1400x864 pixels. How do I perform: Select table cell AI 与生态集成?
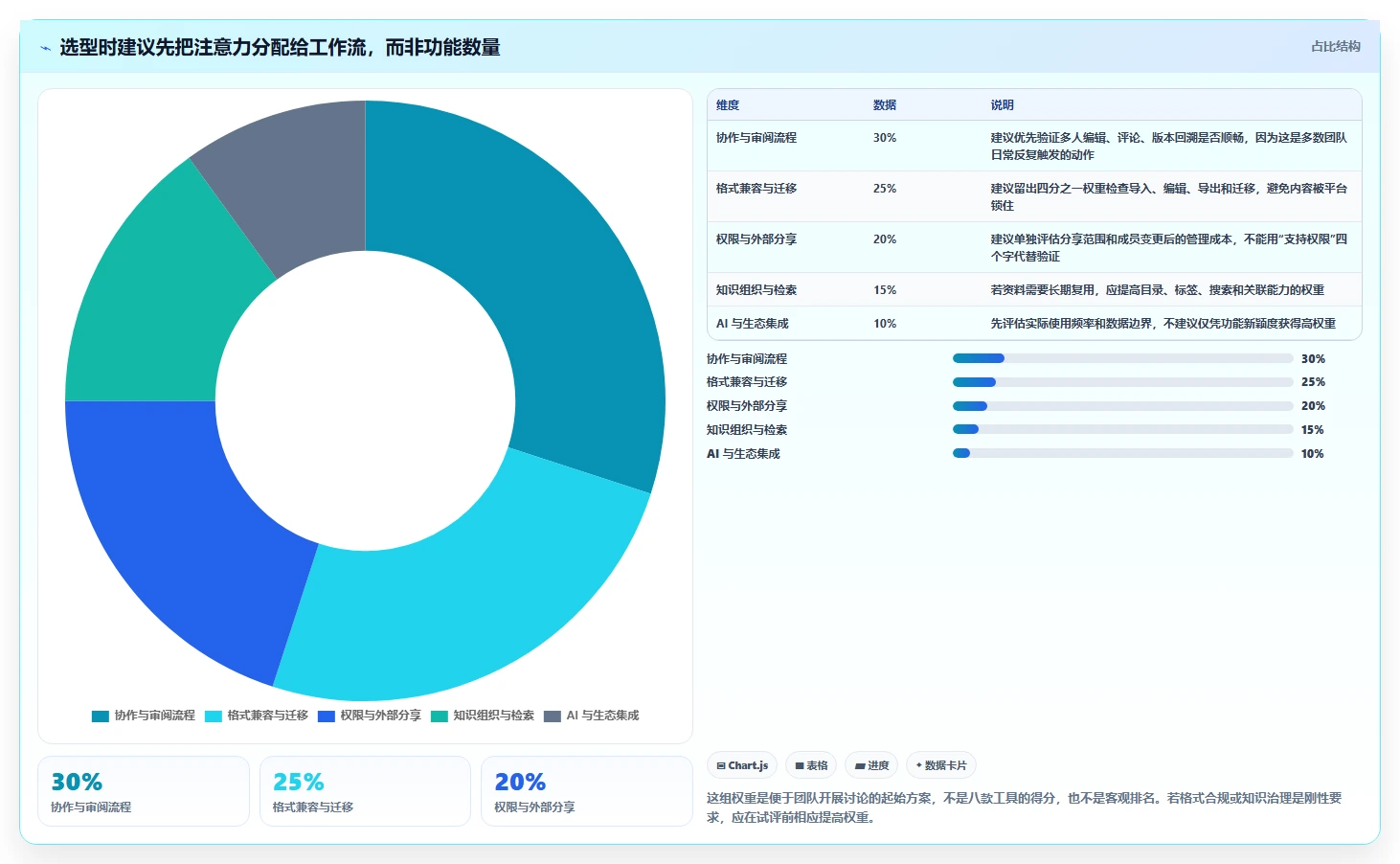click(753, 324)
